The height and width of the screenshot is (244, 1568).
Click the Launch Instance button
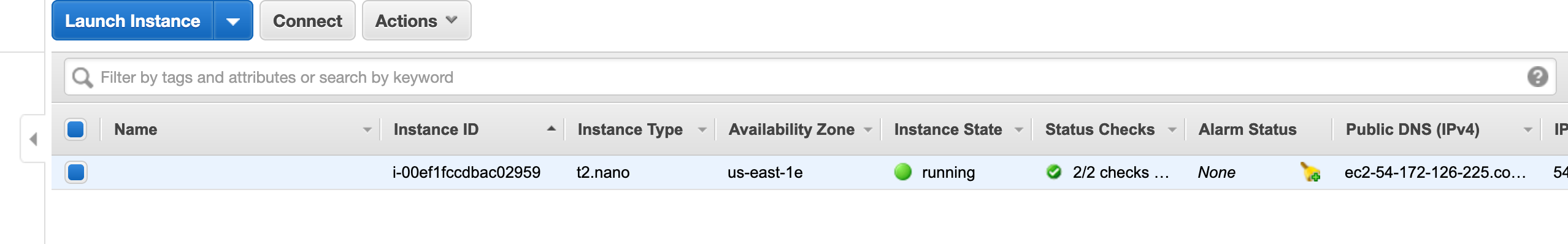[x=133, y=21]
